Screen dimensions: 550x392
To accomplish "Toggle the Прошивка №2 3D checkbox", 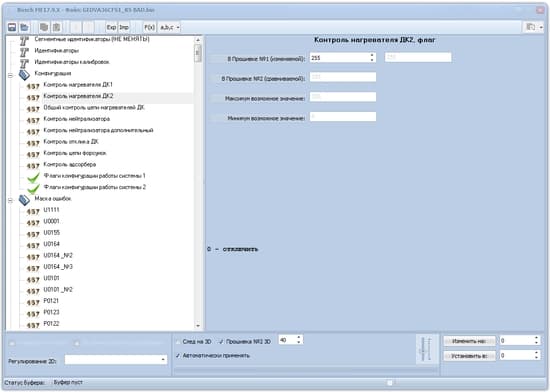I will click(221, 342).
